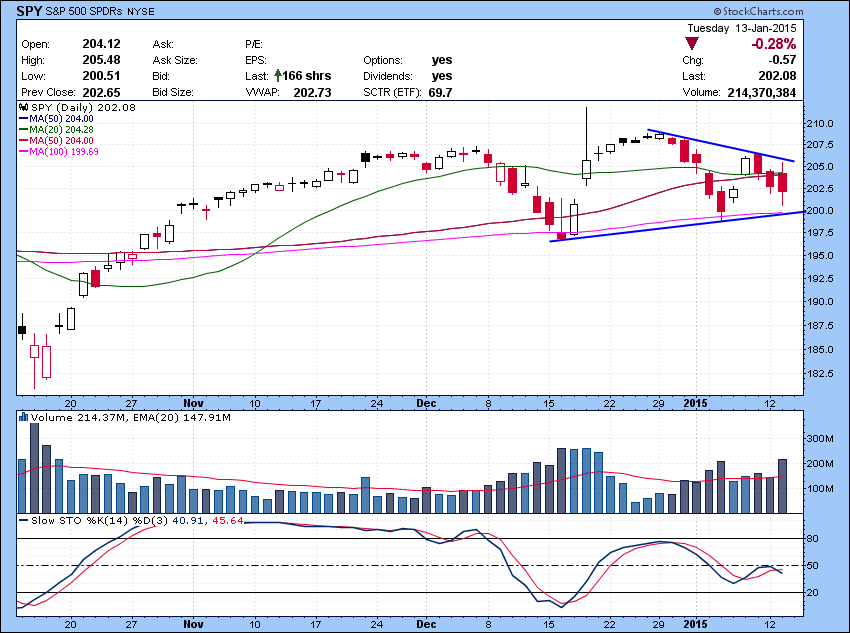The image size is (850, 633).
Task: Click the 195.0 price axis label
Action: (x=820, y=255)
